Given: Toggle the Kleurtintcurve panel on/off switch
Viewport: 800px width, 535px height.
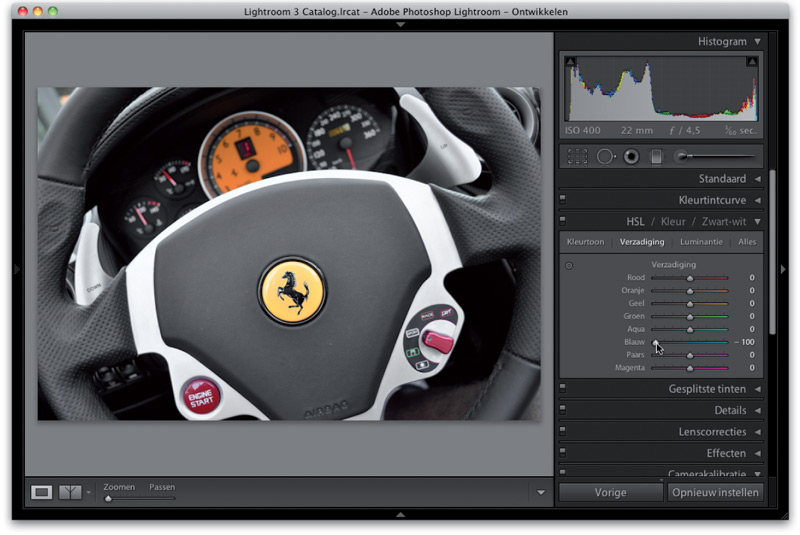Looking at the screenshot, I should pyautogui.click(x=563, y=199).
